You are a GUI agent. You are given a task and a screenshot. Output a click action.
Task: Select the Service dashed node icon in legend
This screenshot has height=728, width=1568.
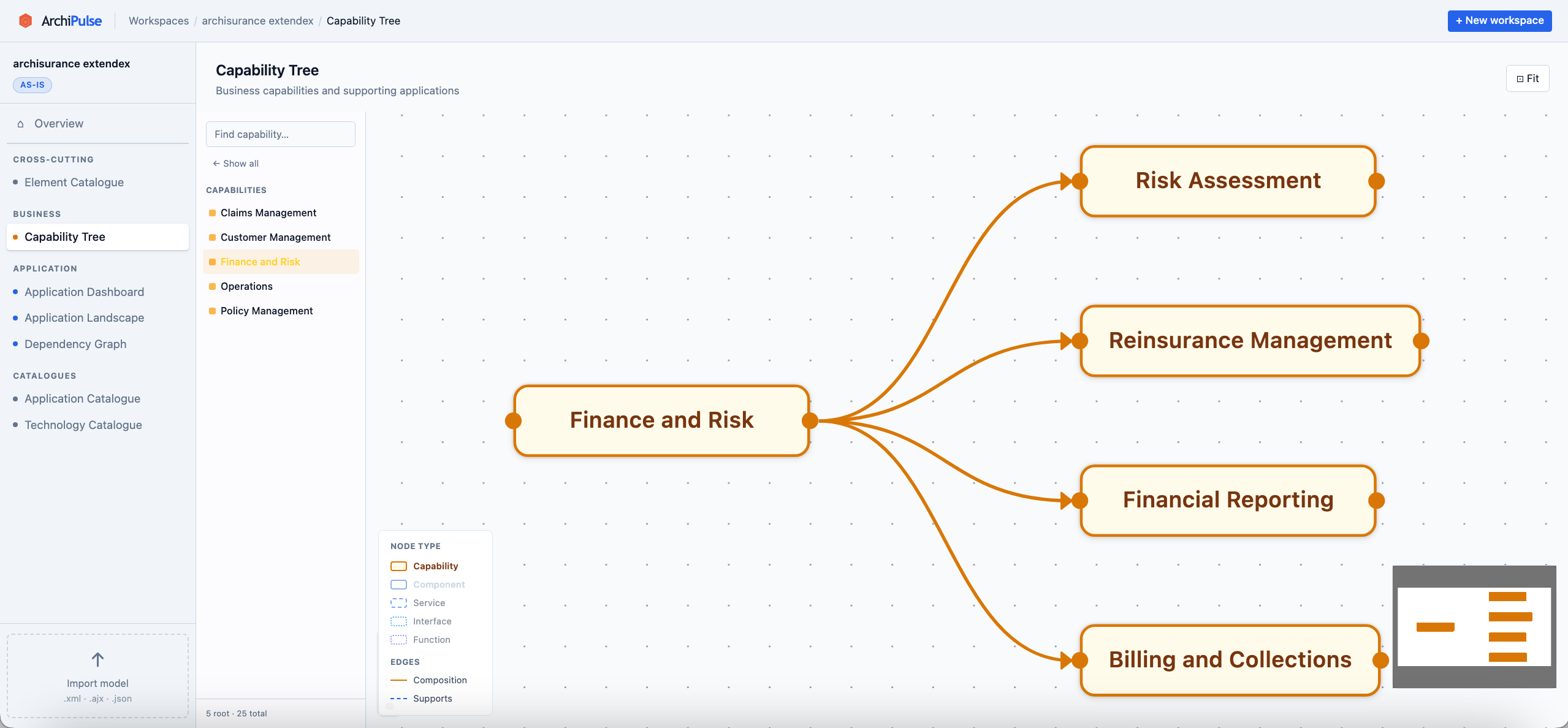(x=399, y=602)
